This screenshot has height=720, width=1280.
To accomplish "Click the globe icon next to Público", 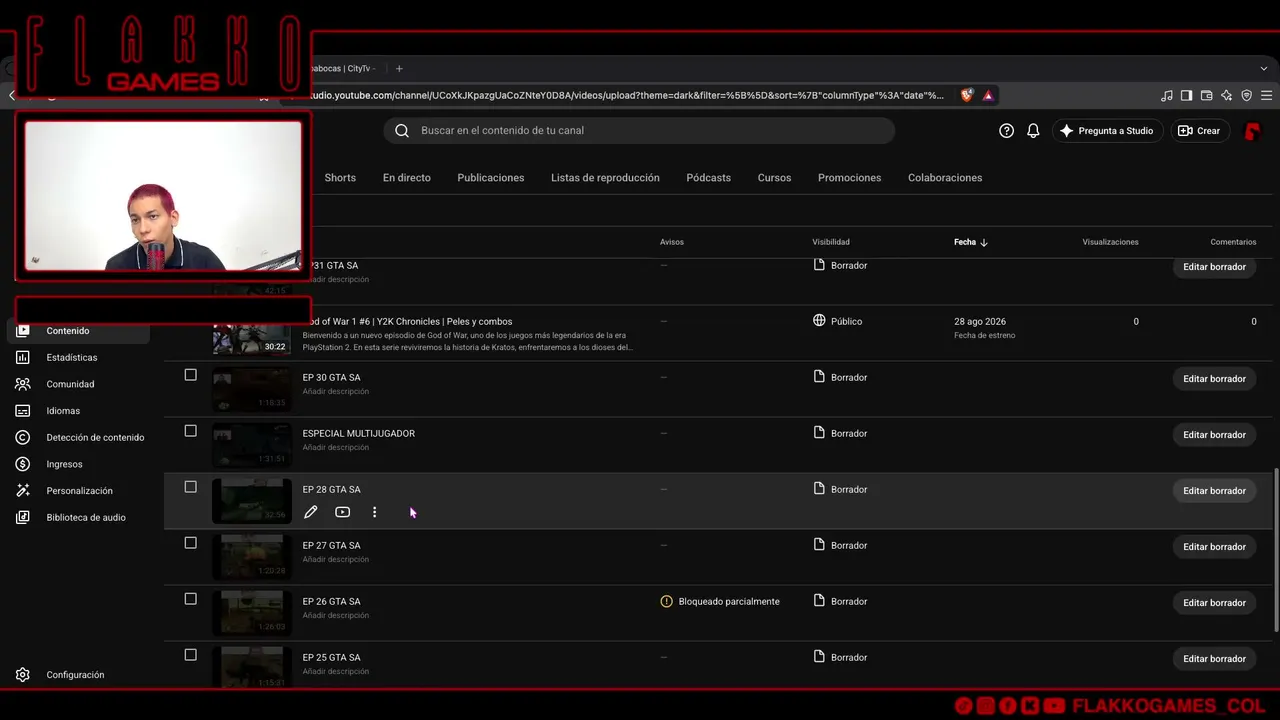I will click(x=819, y=321).
